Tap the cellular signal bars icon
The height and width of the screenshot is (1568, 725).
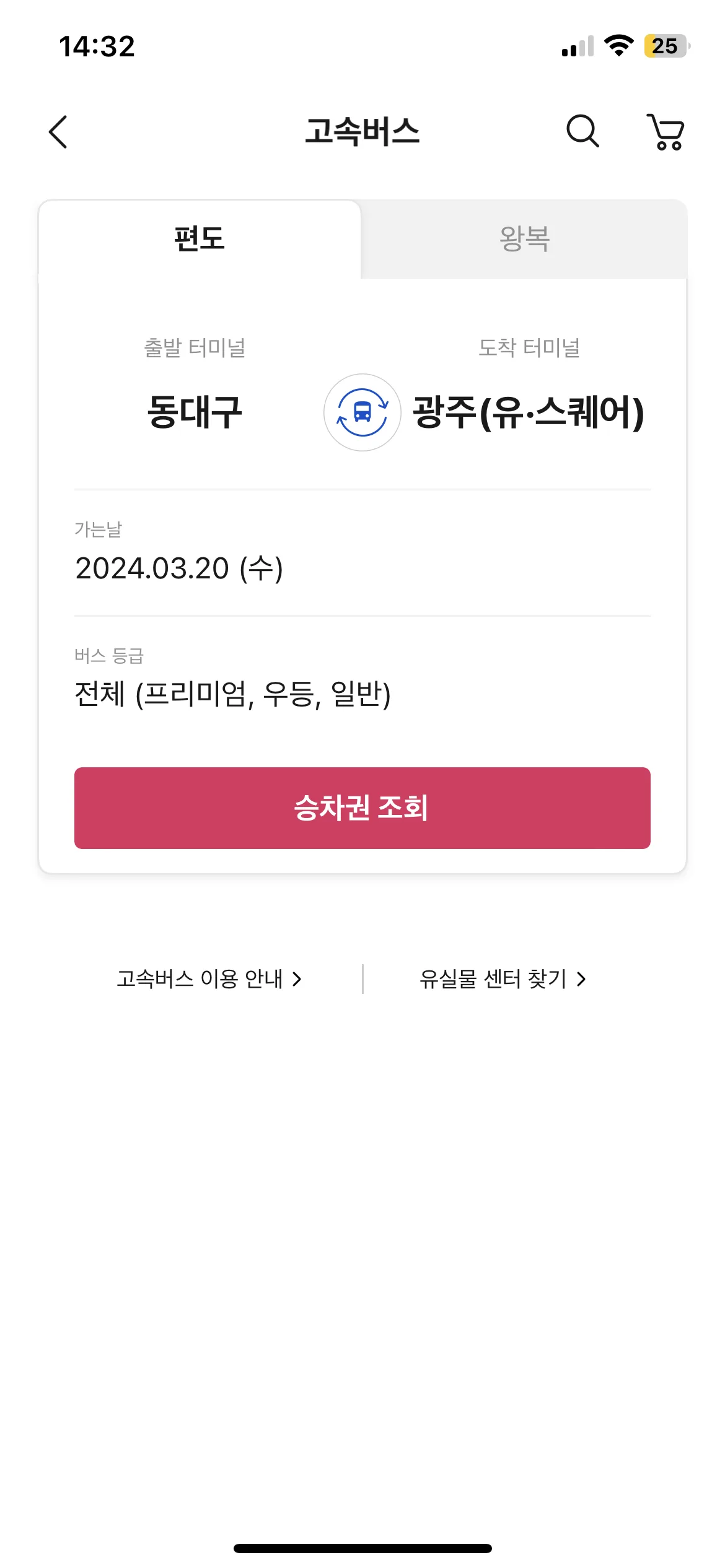[578, 46]
